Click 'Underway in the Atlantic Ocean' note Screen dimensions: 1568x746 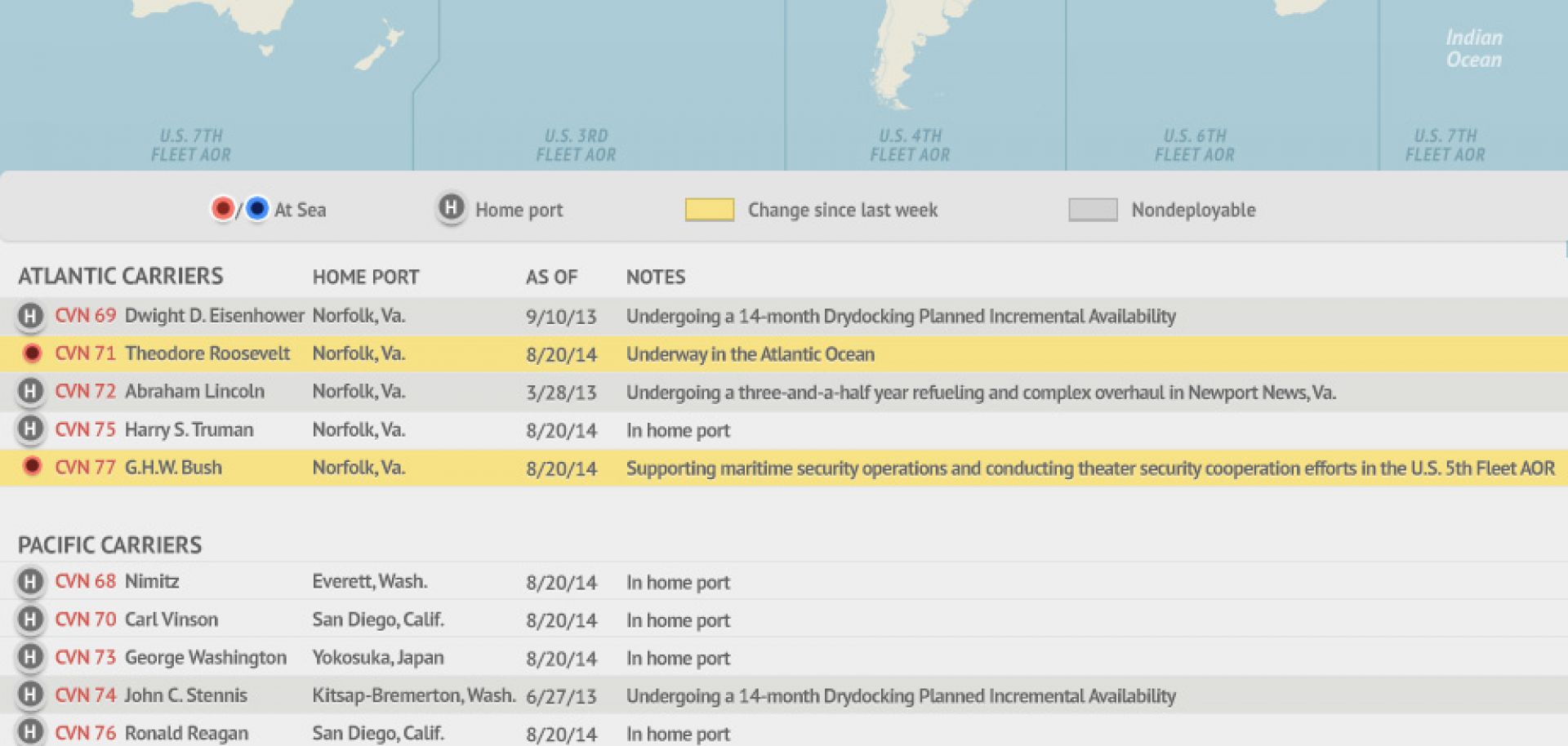[x=751, y=353]
